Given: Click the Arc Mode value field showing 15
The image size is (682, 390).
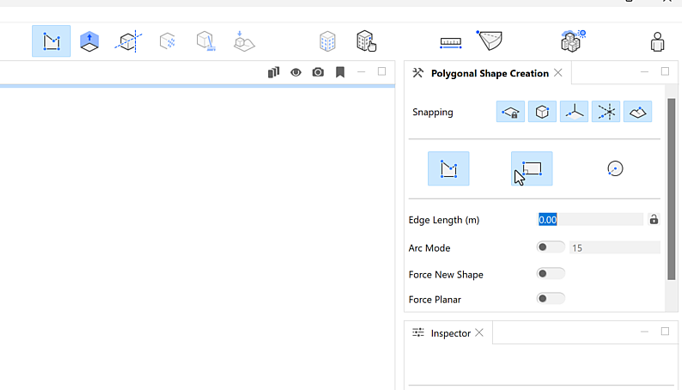Looking at the screenshot, I should [x=615, y=248].
